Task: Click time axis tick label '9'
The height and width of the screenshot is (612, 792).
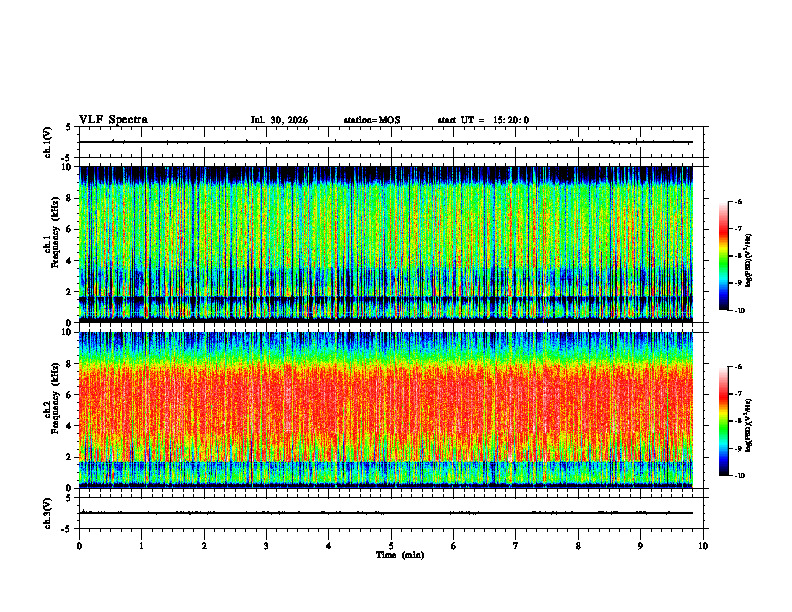Action: 640,546
